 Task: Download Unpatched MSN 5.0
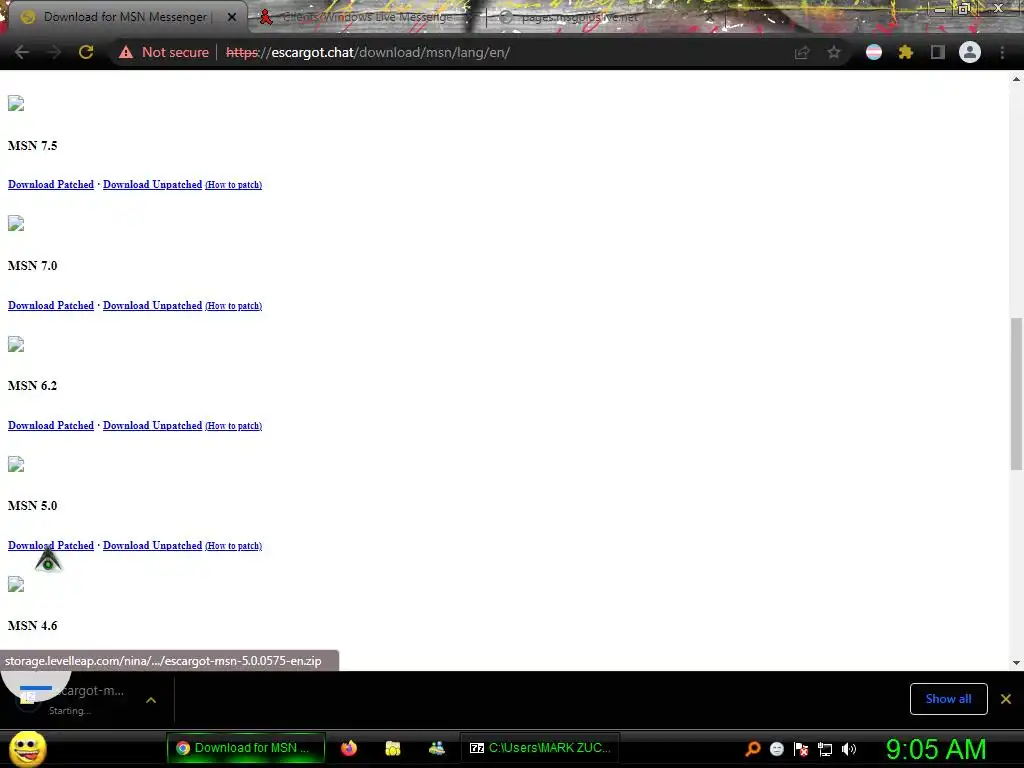[152, 546]
